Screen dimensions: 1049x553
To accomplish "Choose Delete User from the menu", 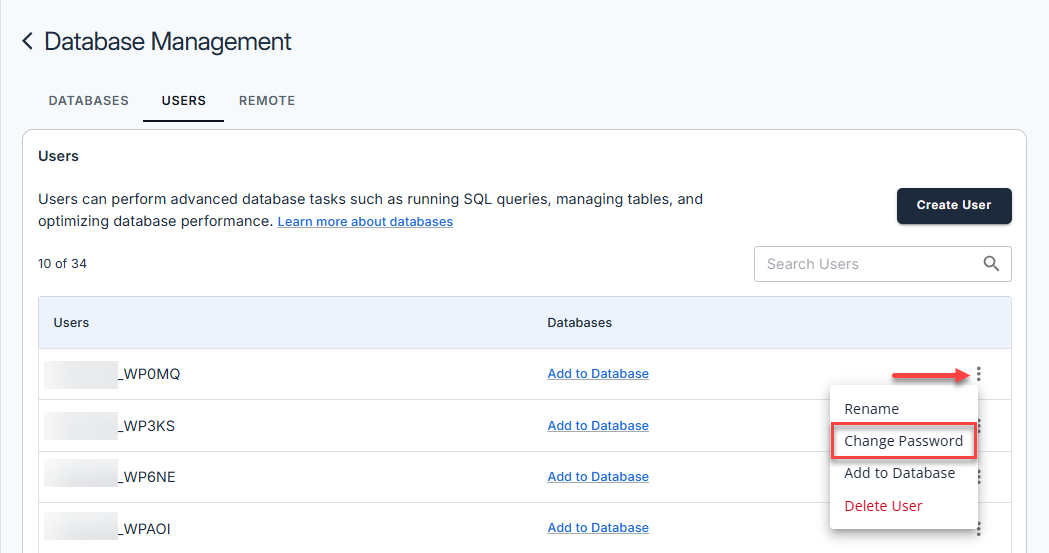I will pyautogui.click(x=883, y=506).
